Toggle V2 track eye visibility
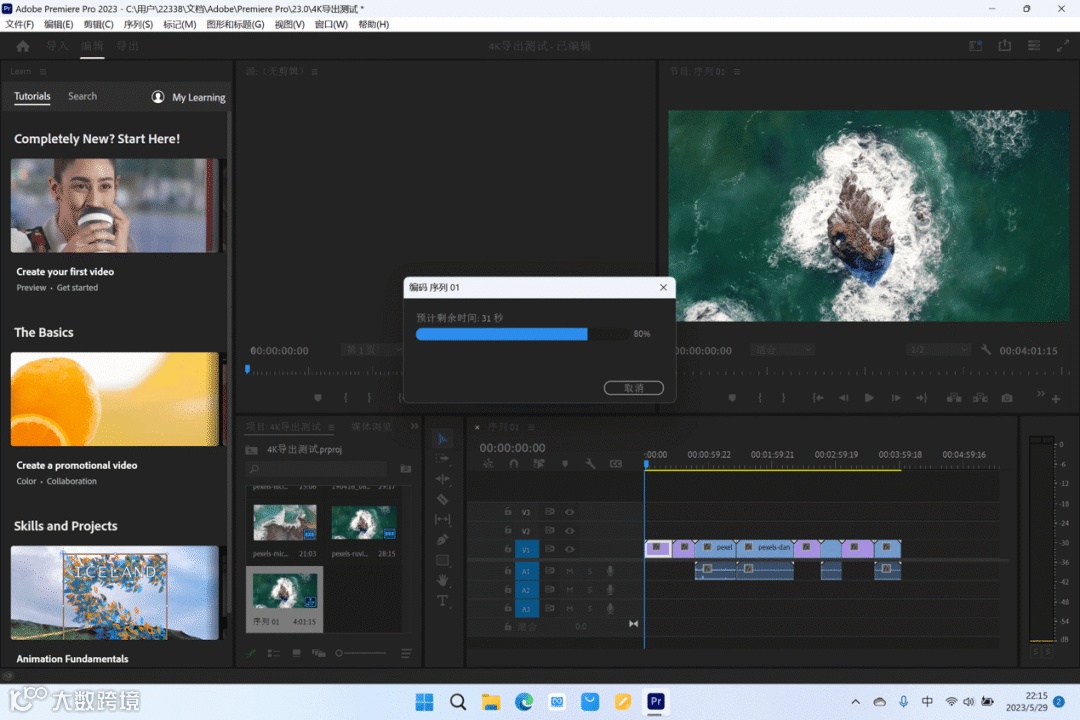This screenshot has height=720, width=1080. [570, 531]
